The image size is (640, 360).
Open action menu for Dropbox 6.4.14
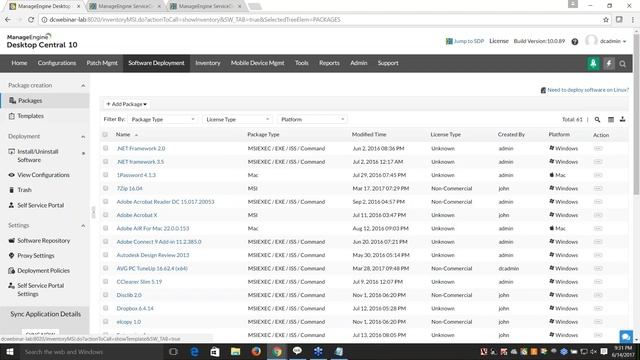point(598,308)
